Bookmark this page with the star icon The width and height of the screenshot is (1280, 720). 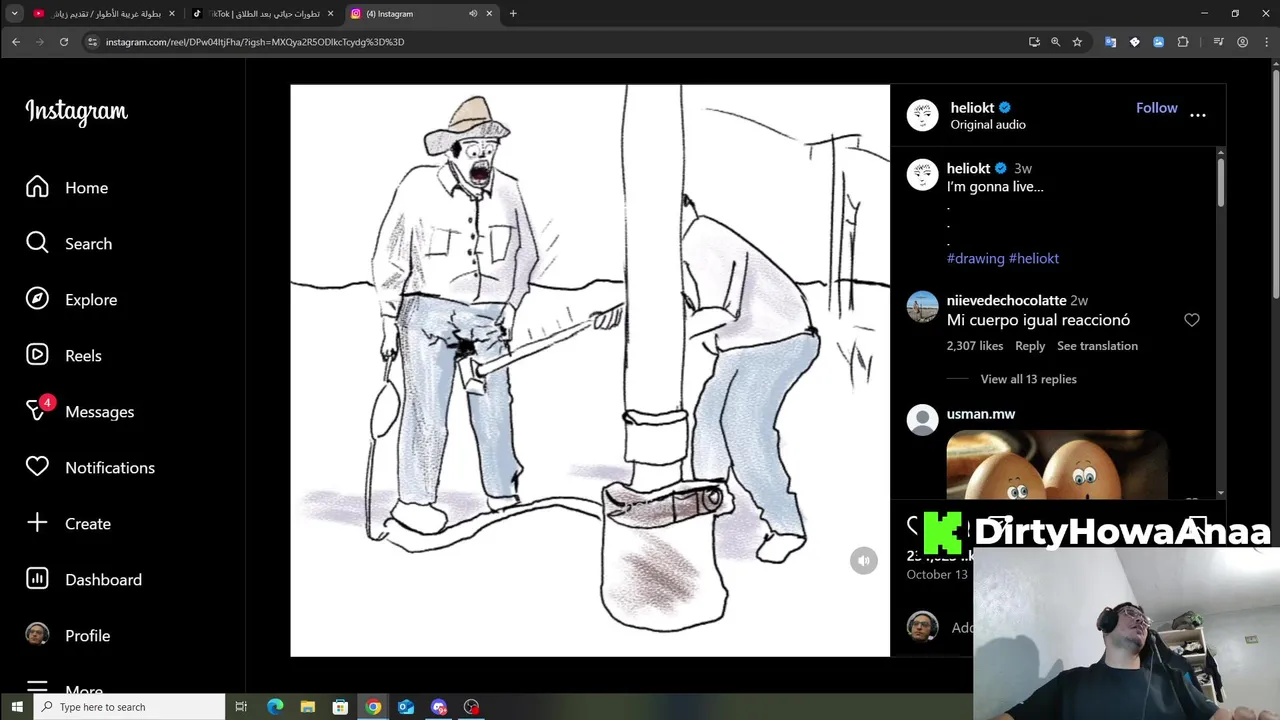[1077, 42]
